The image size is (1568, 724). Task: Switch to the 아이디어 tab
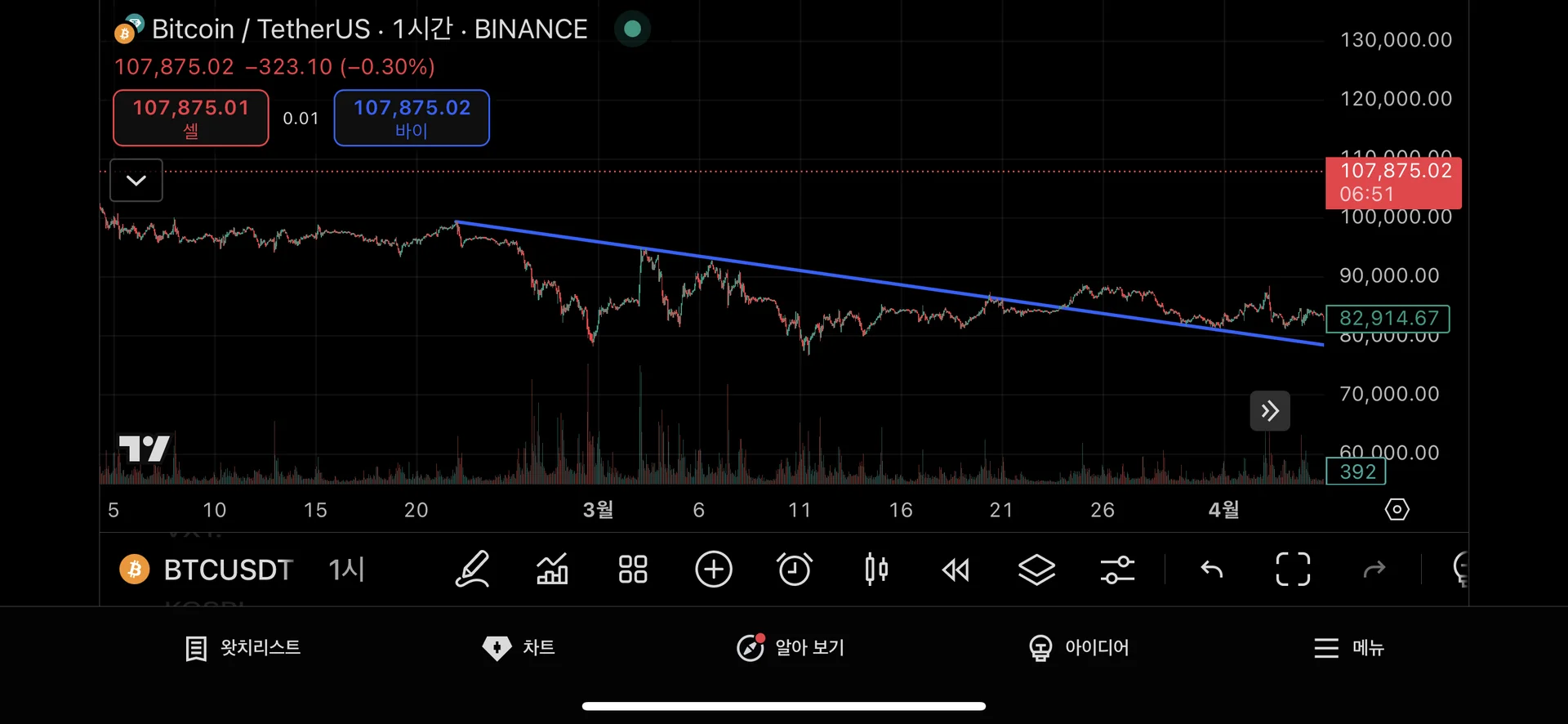[x=1079, y=648]
